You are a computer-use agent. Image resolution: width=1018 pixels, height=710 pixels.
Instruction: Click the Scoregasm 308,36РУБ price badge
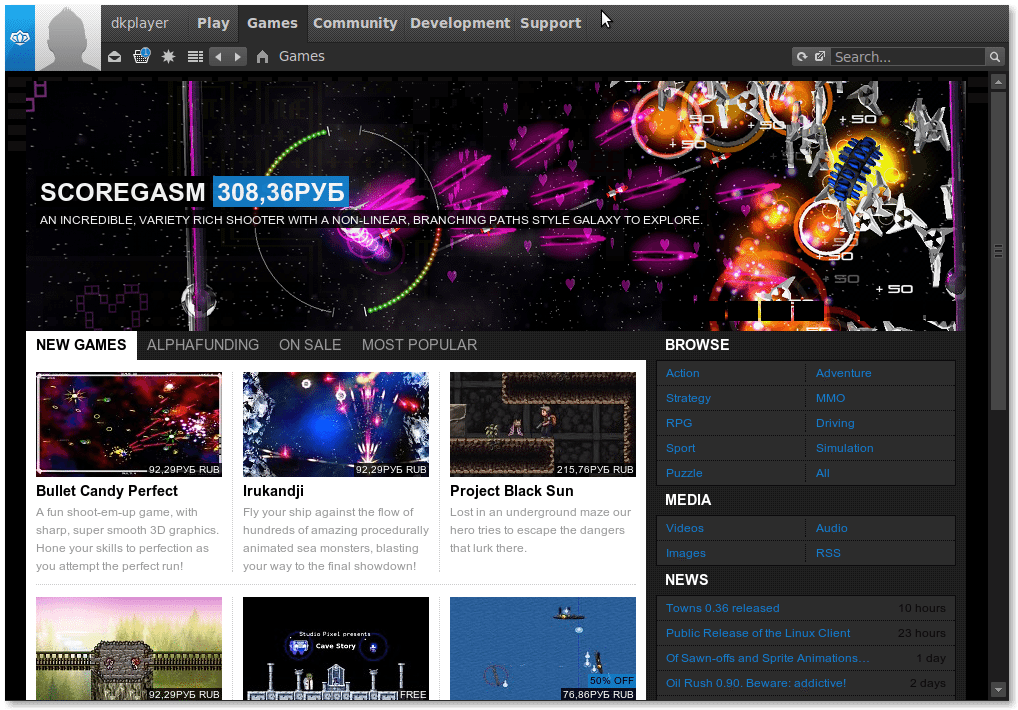pyautogui.click(x=280, y=192)
